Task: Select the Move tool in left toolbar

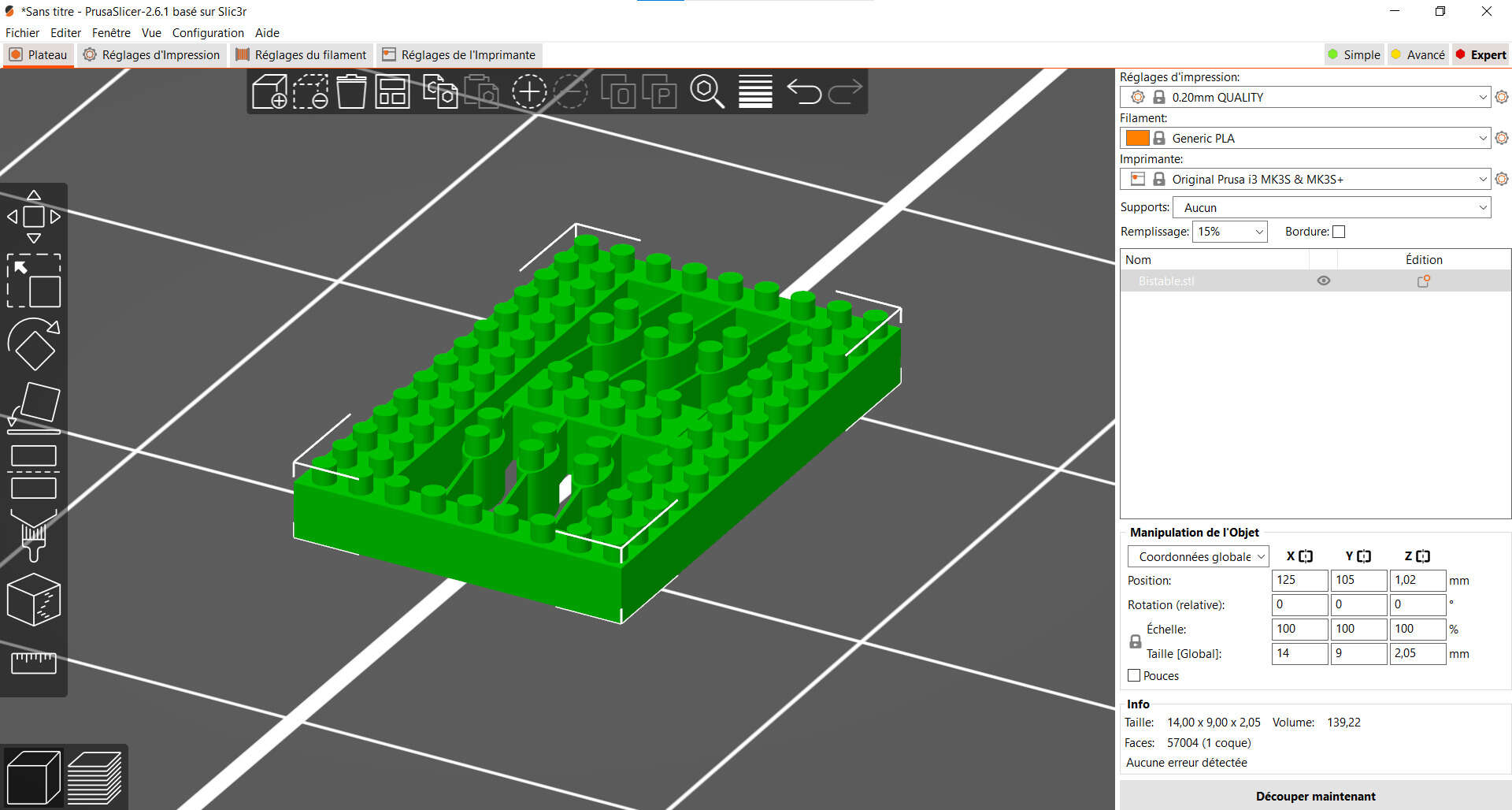Action: pyautogui.click(x=34, y=217)
